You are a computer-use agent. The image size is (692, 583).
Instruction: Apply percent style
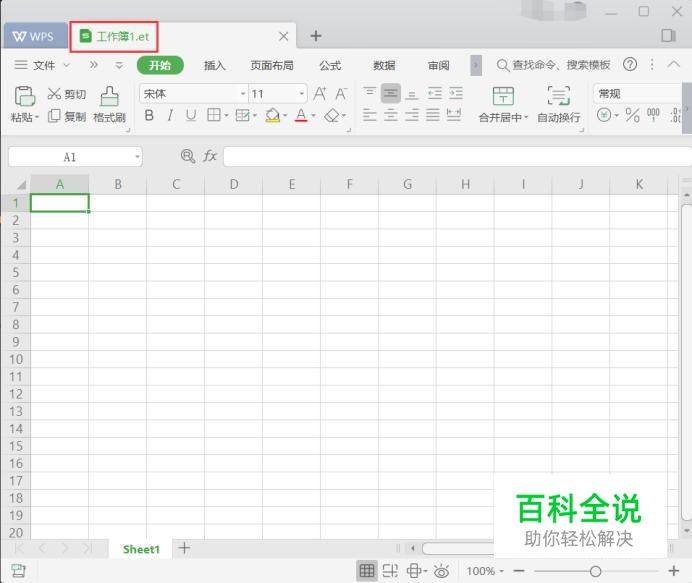click(632, 116)
